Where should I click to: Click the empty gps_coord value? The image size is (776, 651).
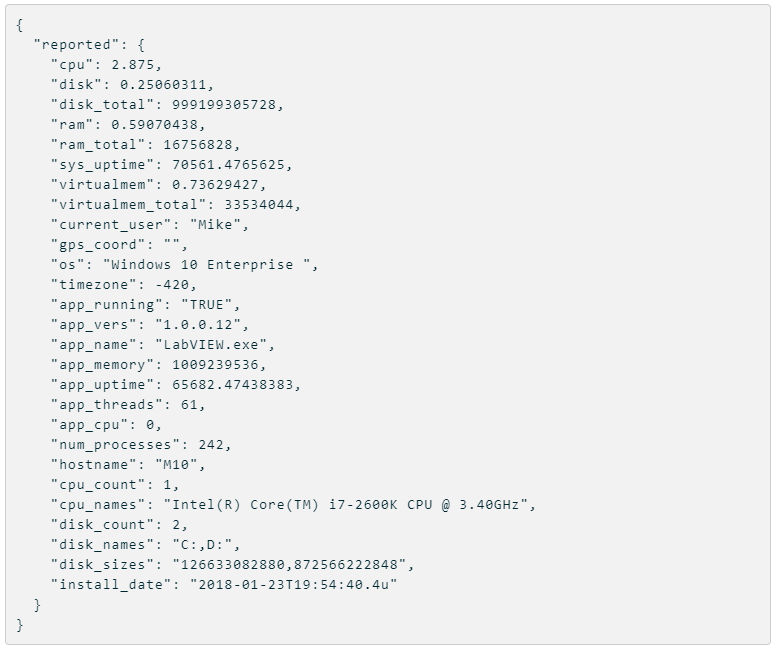[x=172, y=243]
